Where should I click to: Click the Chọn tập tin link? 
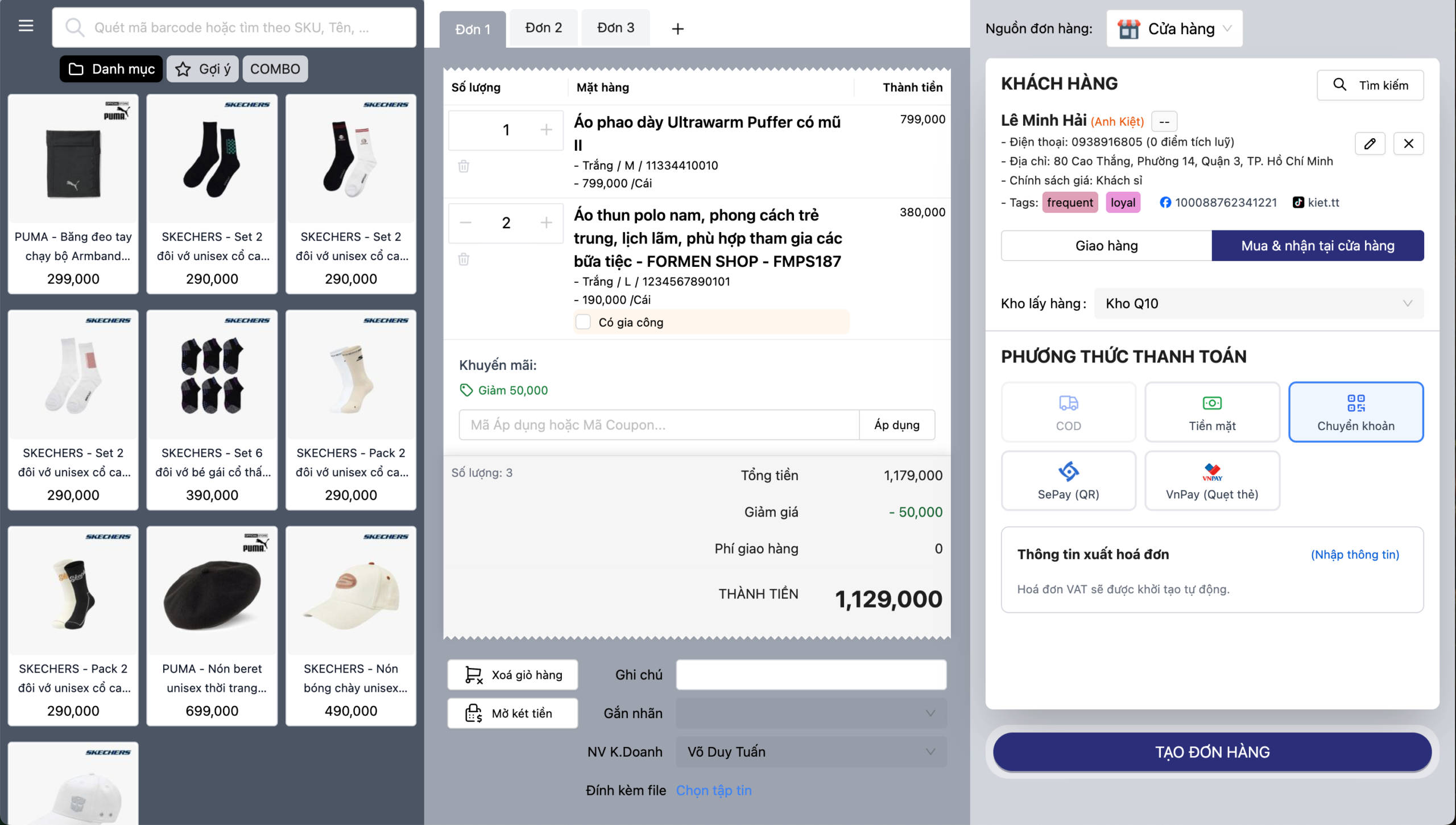(x=713, y=790)
